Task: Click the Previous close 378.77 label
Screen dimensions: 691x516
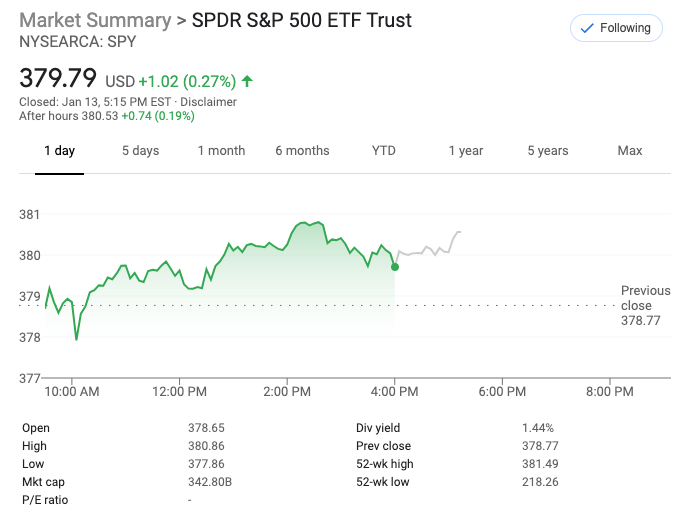Action: 645,305
